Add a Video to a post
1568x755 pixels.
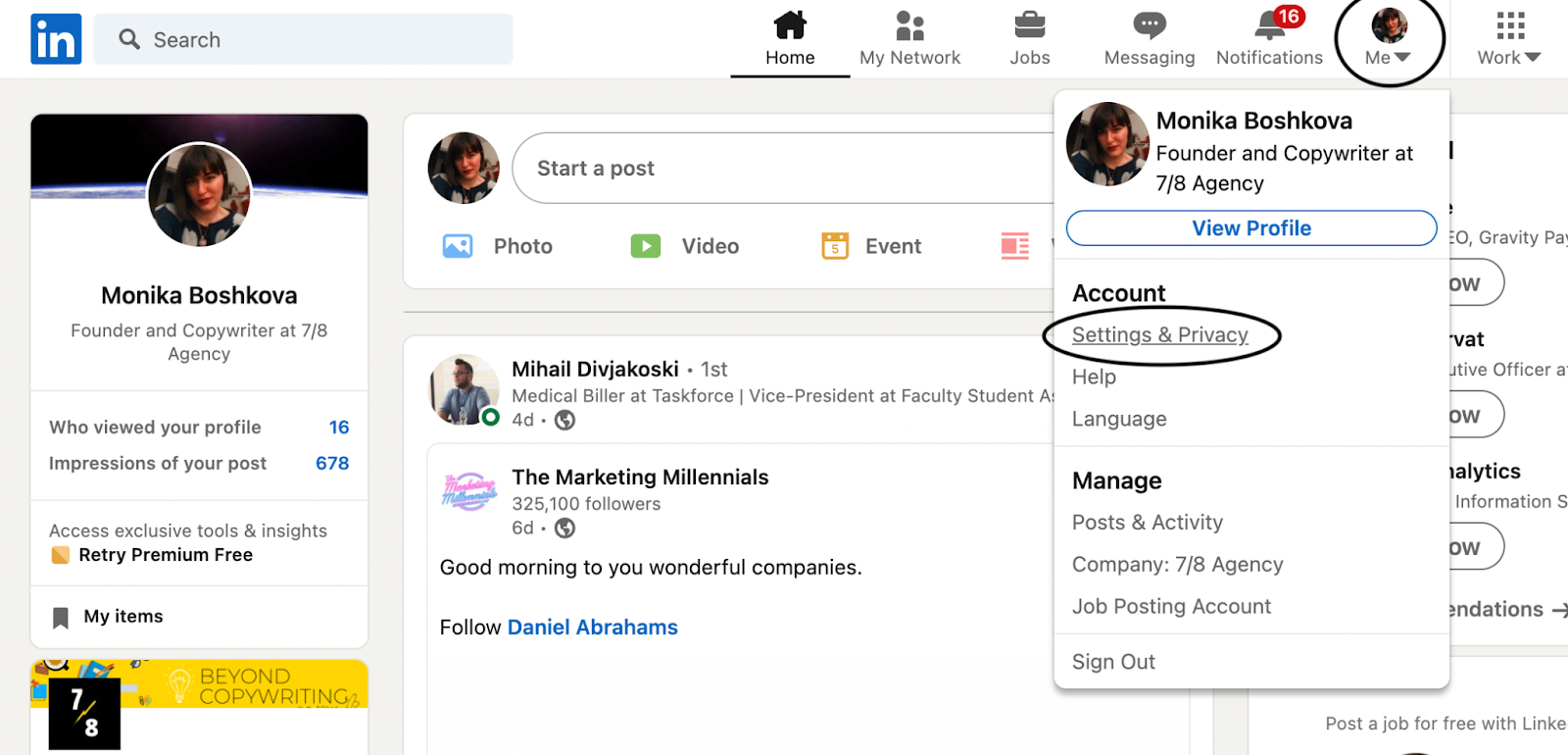(685, 246)
